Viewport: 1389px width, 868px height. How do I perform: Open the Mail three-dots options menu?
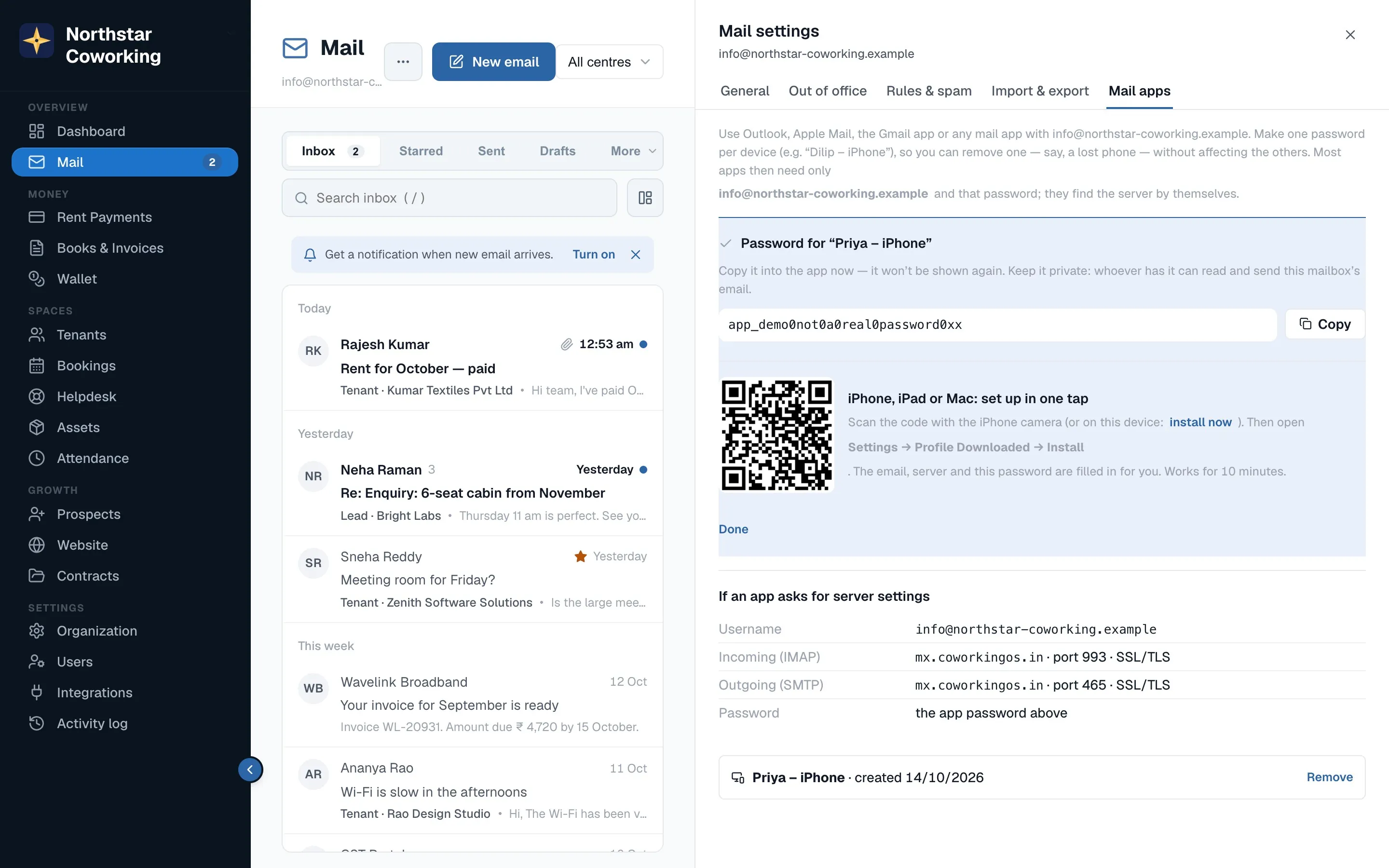403,62
